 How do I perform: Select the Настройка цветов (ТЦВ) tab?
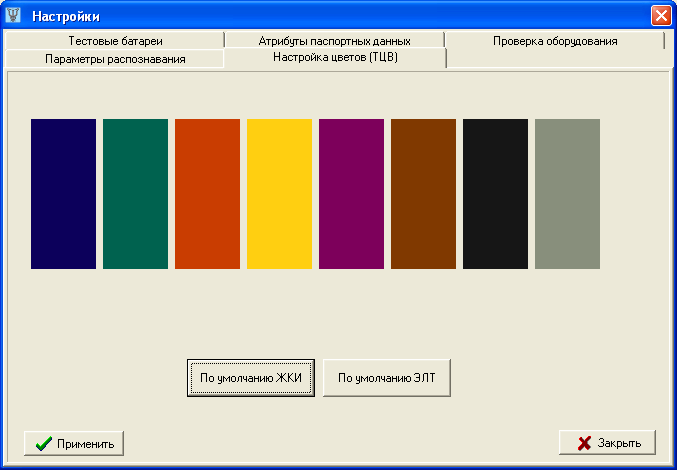point(335,57)
